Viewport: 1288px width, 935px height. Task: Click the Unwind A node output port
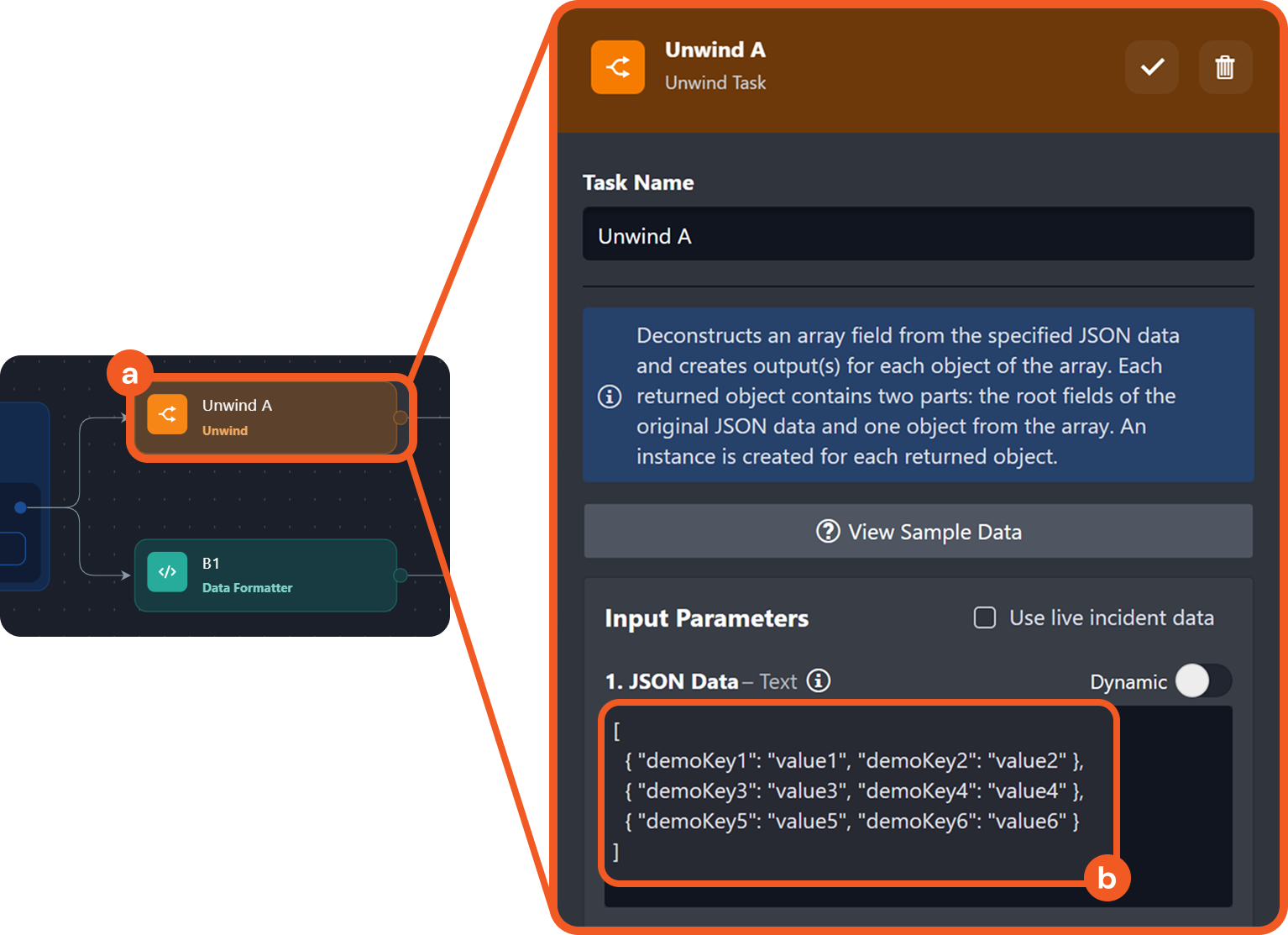pos(401,418)
